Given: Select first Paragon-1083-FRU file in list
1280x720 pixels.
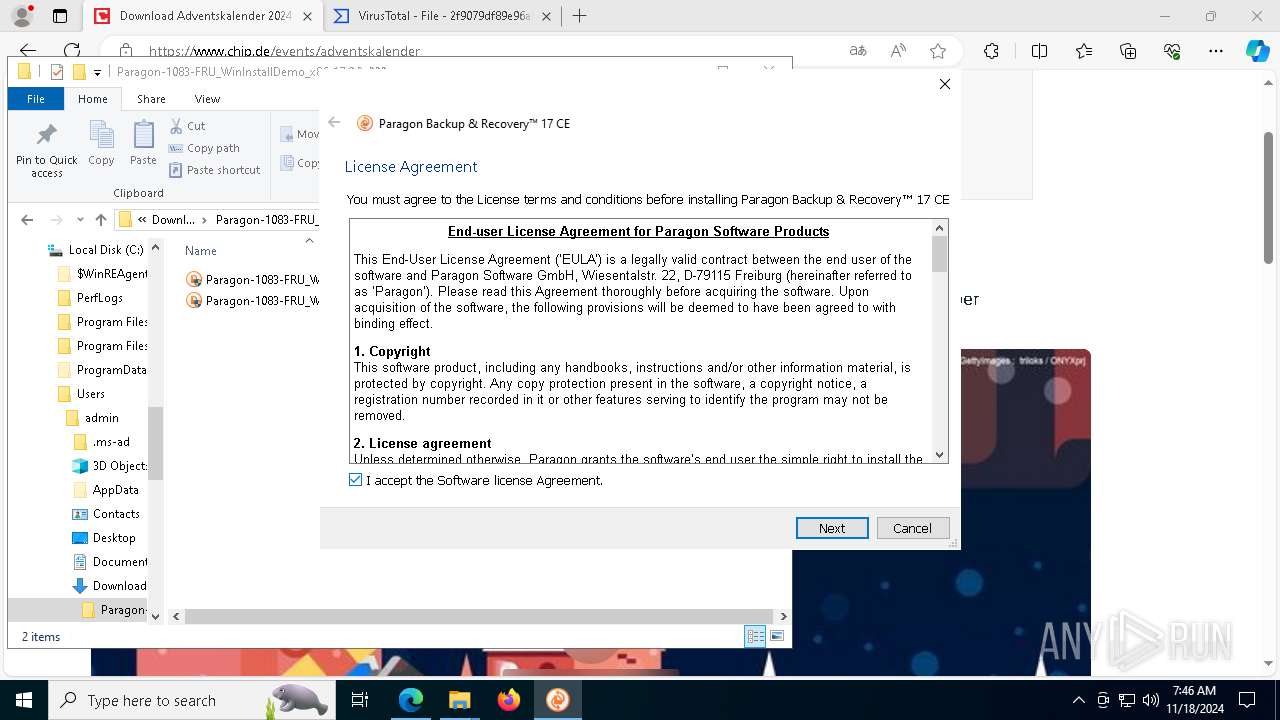Looking at the screenshot, I should point(252,279).
